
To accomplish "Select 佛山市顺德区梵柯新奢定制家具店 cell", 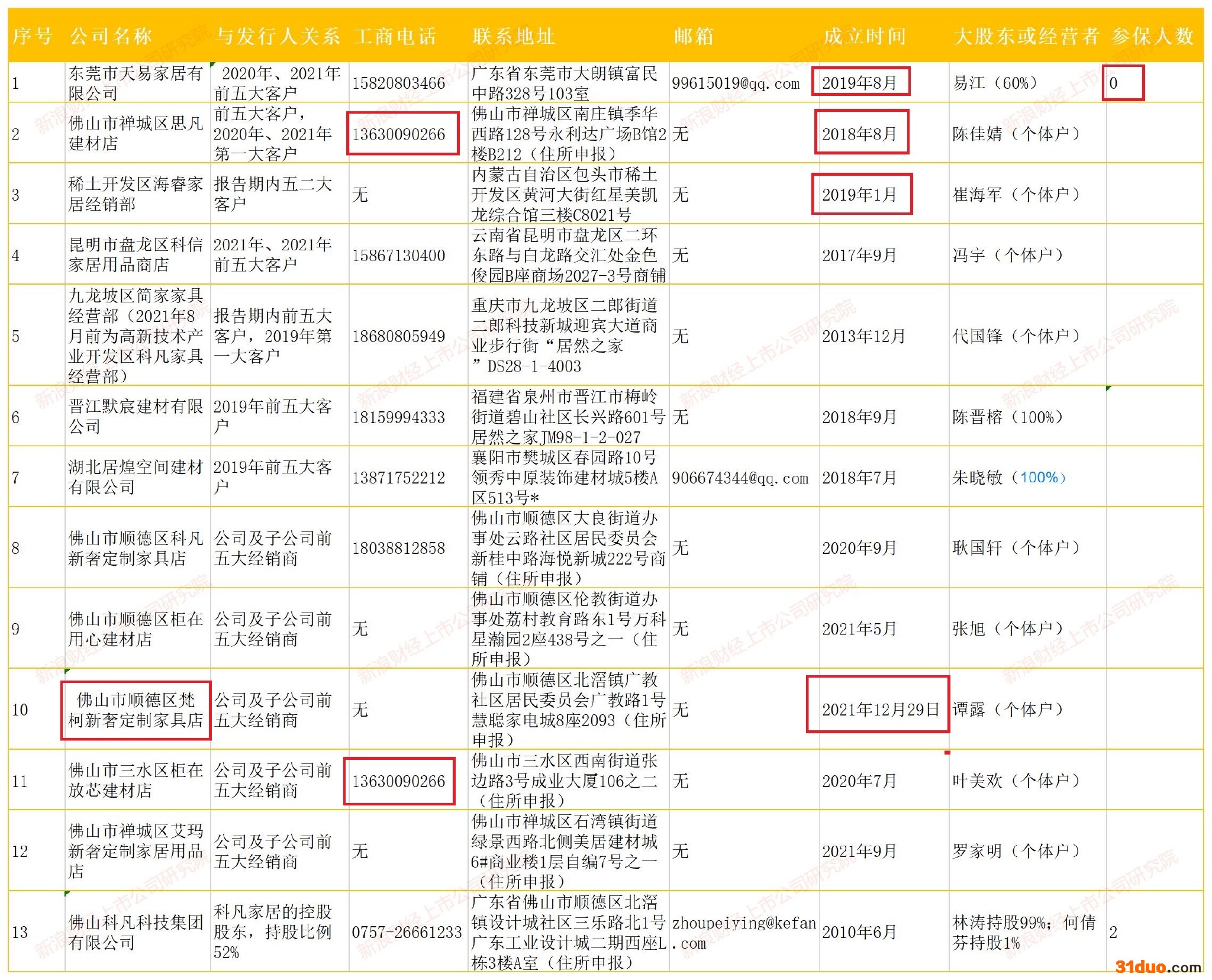I will click(136, 710).
